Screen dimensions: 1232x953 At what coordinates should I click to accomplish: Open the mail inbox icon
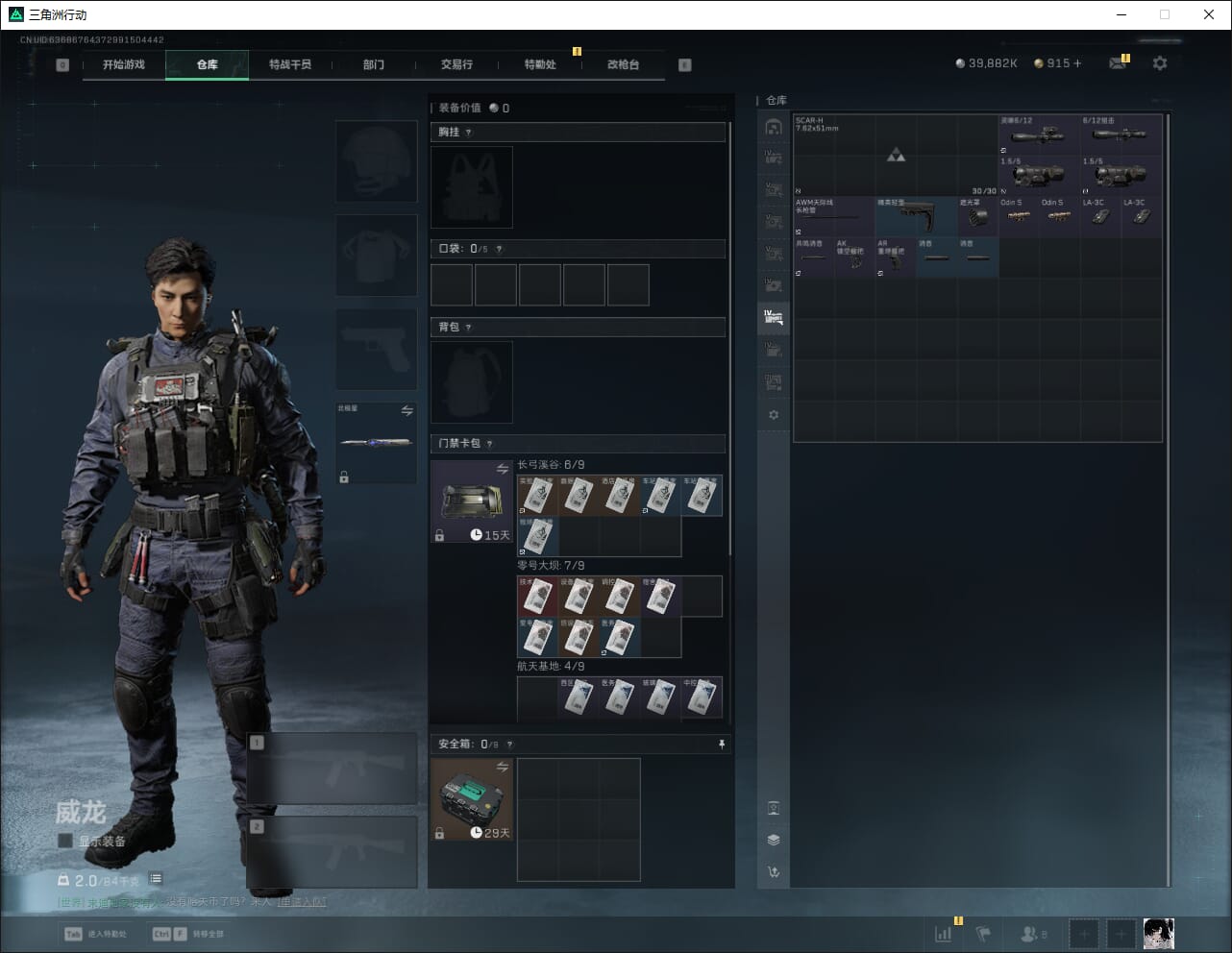point(1118,63)
